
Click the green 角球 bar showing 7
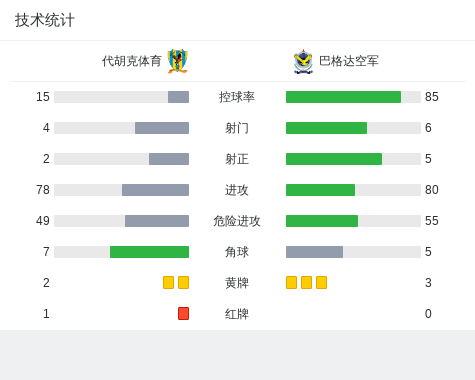149,252
